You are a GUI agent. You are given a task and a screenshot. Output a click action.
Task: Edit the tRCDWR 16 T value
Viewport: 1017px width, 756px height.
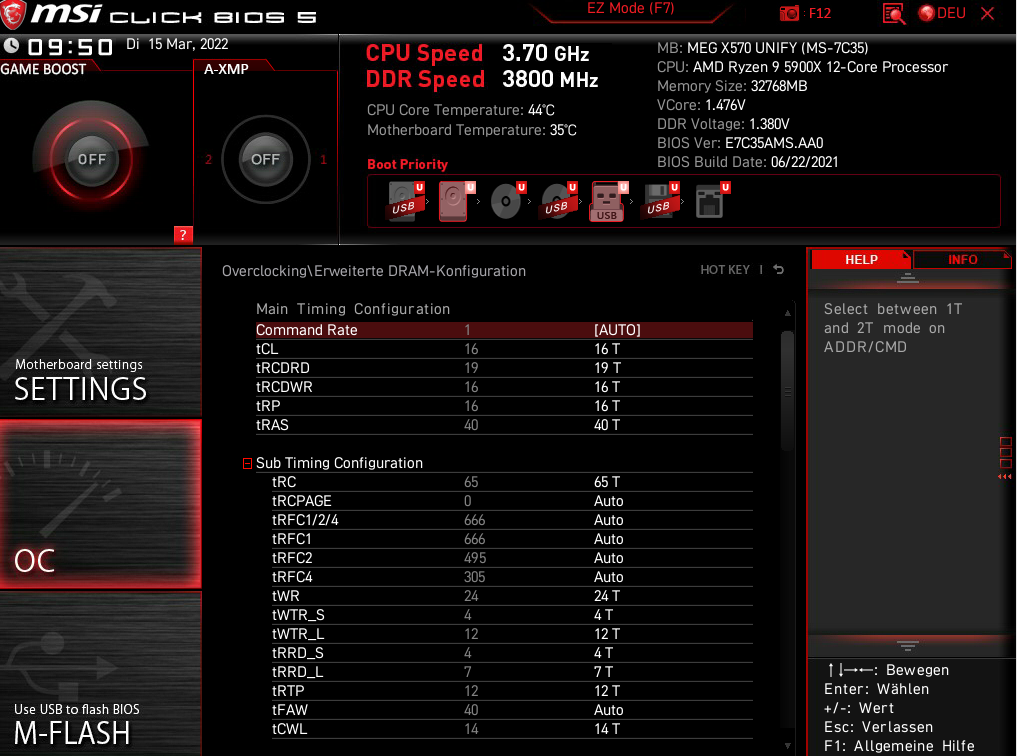click(607, 387)
